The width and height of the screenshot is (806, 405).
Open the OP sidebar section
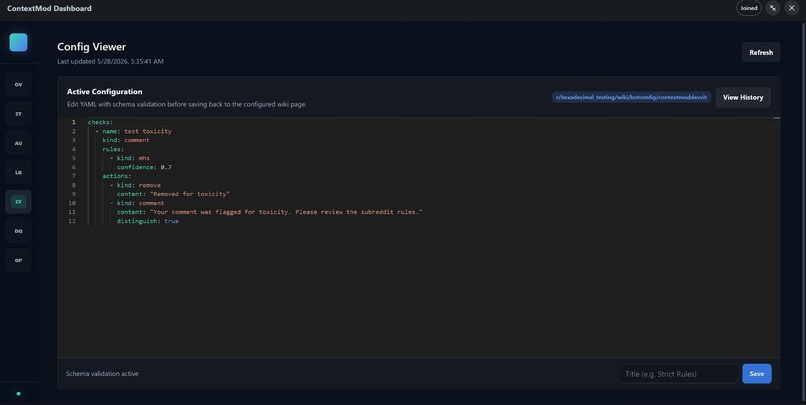click(19, 260)
